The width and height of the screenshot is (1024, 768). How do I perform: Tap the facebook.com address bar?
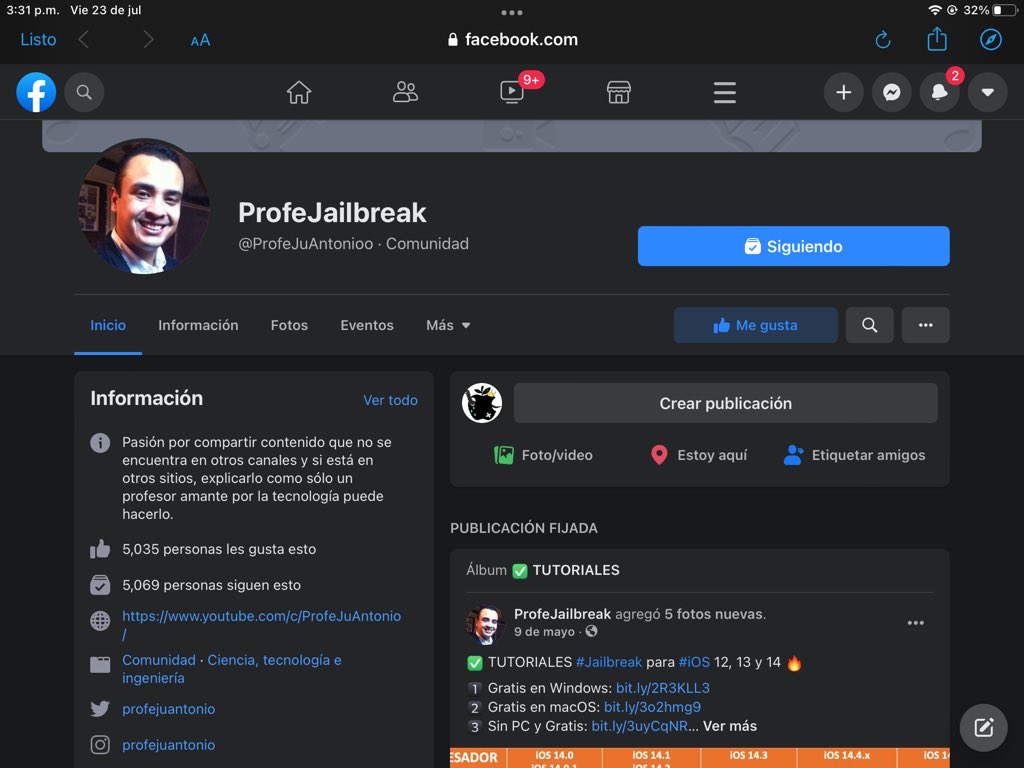(513, 40)
